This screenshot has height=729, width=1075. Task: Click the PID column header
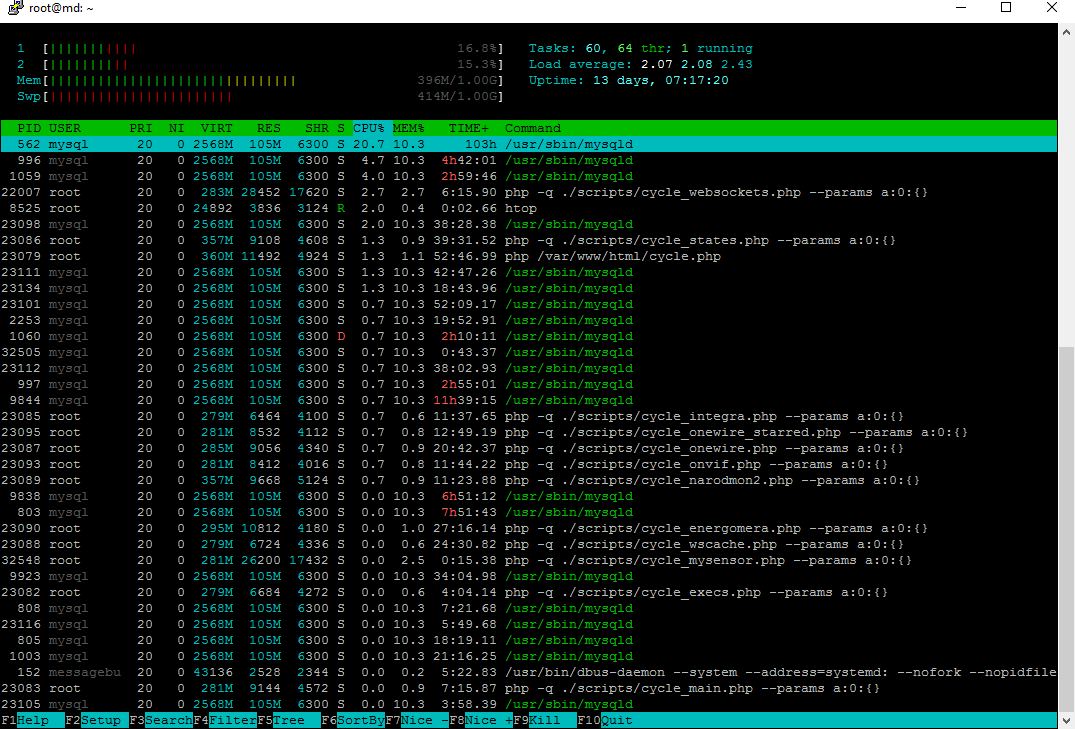click(29, 128)
